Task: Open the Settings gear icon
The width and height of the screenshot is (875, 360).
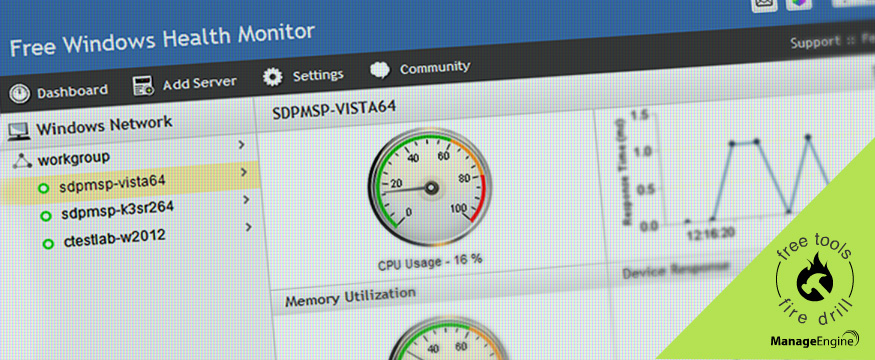Action: (x=273, y=77)
